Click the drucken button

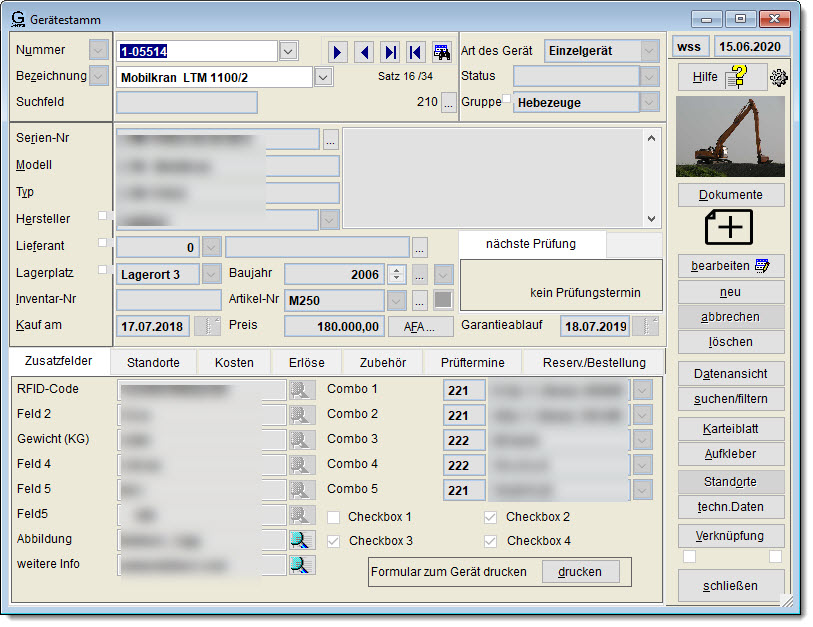(x=580, y=571)
